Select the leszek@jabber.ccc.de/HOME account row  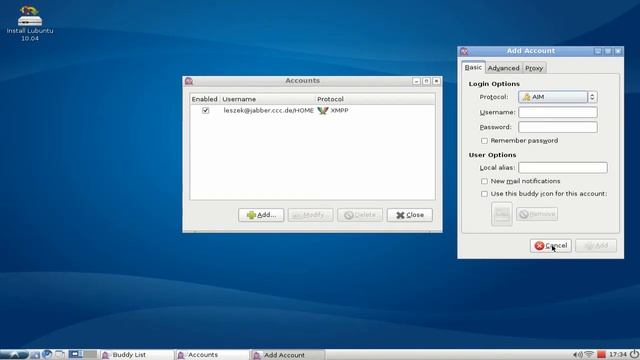click(x=312, y=111)
